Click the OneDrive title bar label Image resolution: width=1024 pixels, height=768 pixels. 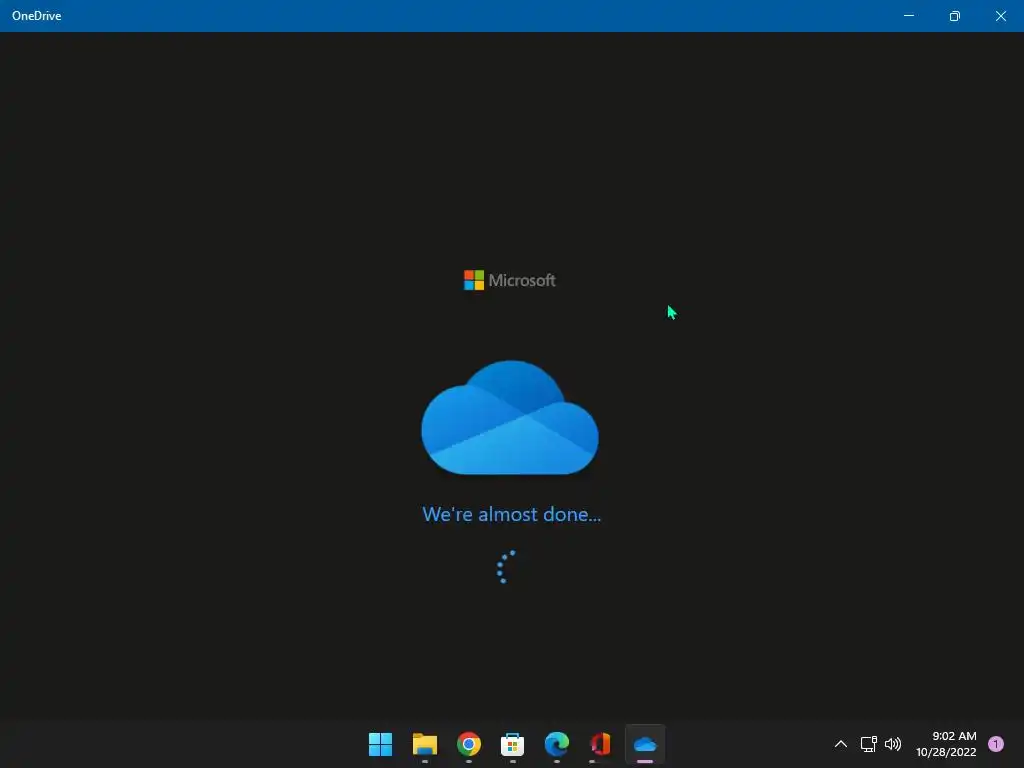[x=37, y=16]
